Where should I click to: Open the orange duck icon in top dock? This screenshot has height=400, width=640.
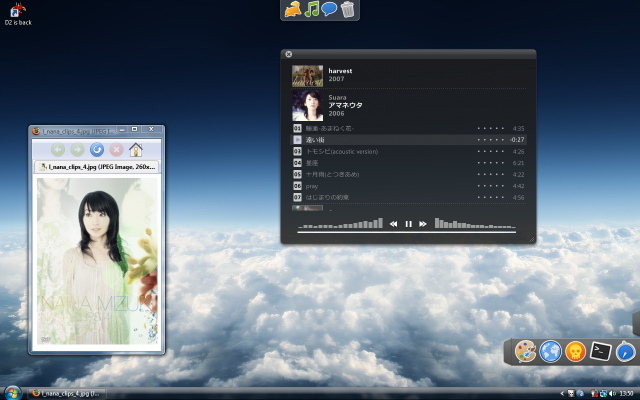click(x=293, y=9)
